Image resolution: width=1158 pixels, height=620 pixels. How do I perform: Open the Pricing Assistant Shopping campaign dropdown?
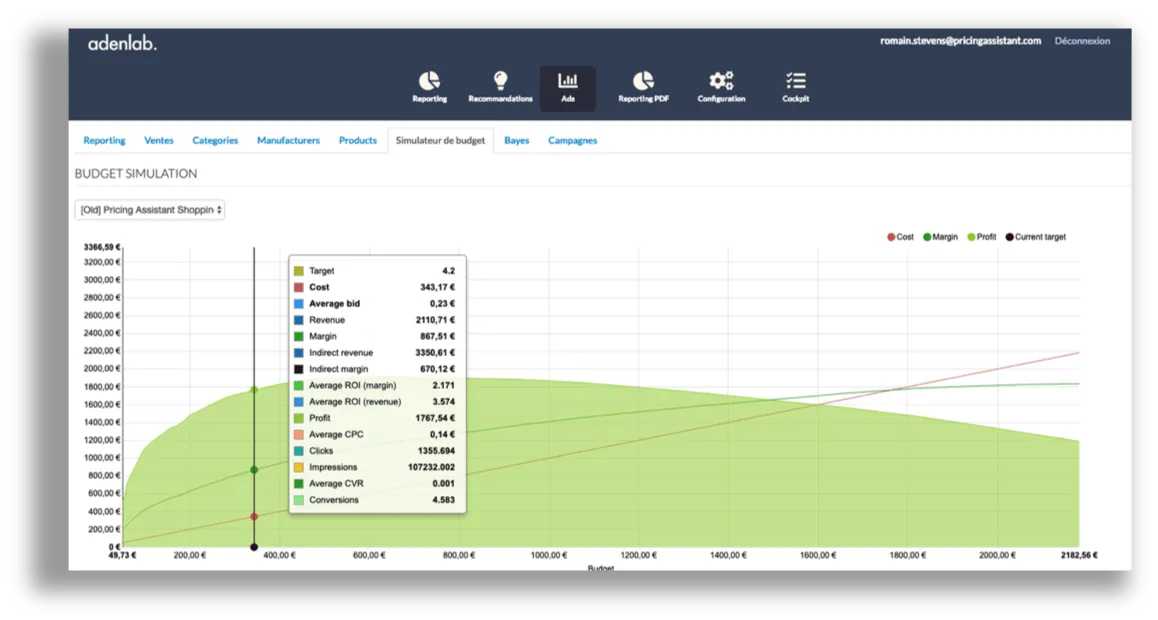point(150,210)
